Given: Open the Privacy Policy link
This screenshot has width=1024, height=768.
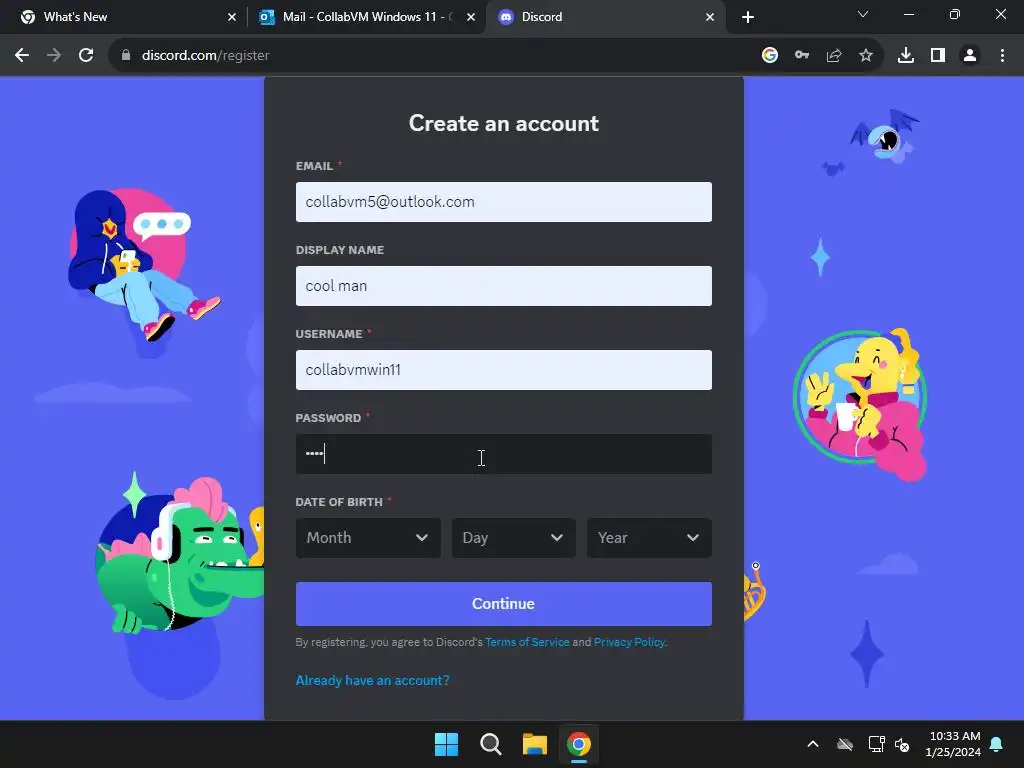Looking at the screenshot, I should (x=630, y=642).
